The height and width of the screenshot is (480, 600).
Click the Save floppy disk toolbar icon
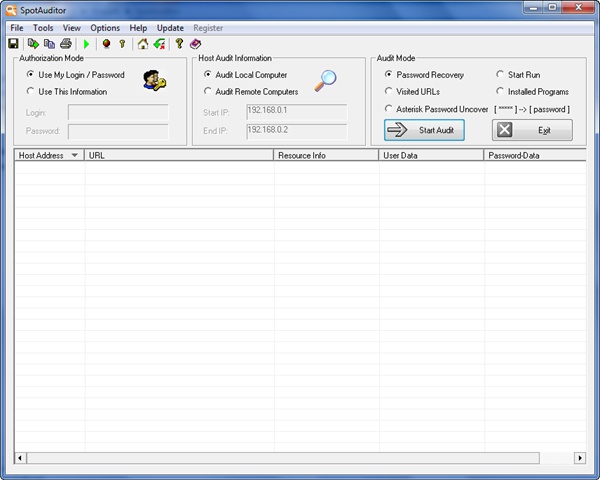[x=13, y=44]
